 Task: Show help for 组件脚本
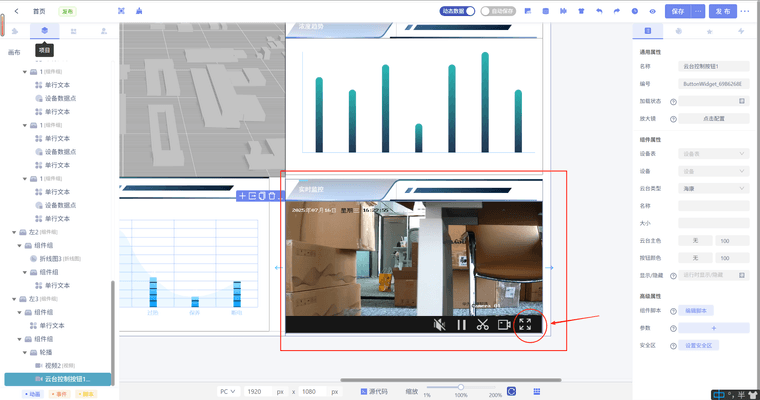(x=673, y=311)
